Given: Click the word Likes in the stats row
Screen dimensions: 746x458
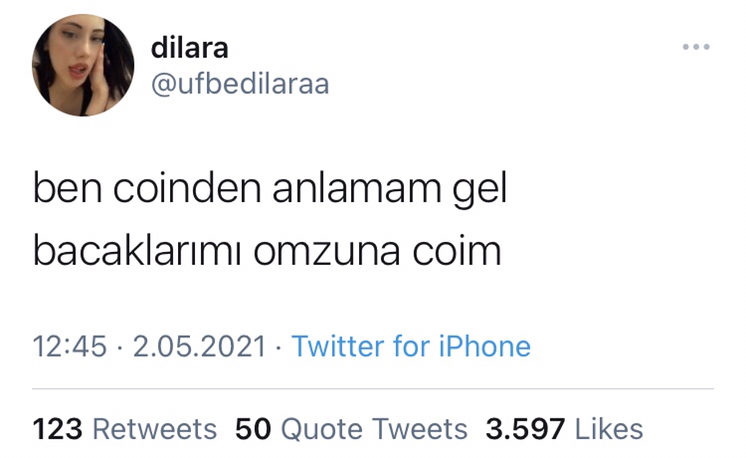Looking at the screenshot, I should (609, 429).
